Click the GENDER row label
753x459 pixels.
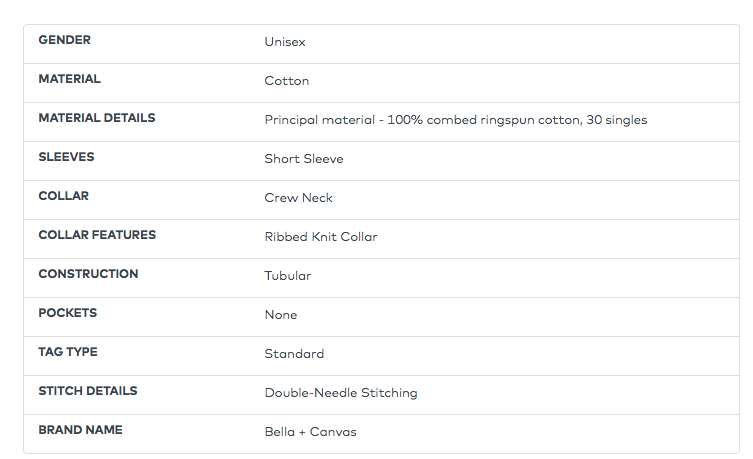pos(64,40)
